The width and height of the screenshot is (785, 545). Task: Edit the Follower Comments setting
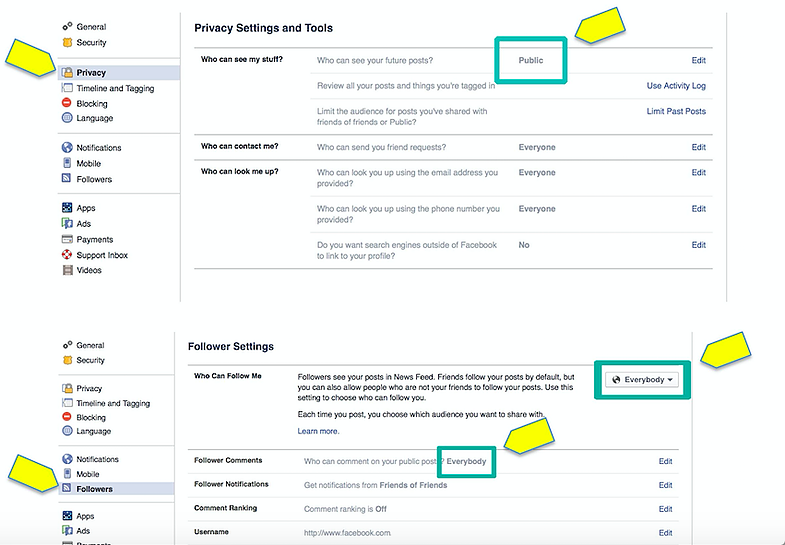coord(665,461)
